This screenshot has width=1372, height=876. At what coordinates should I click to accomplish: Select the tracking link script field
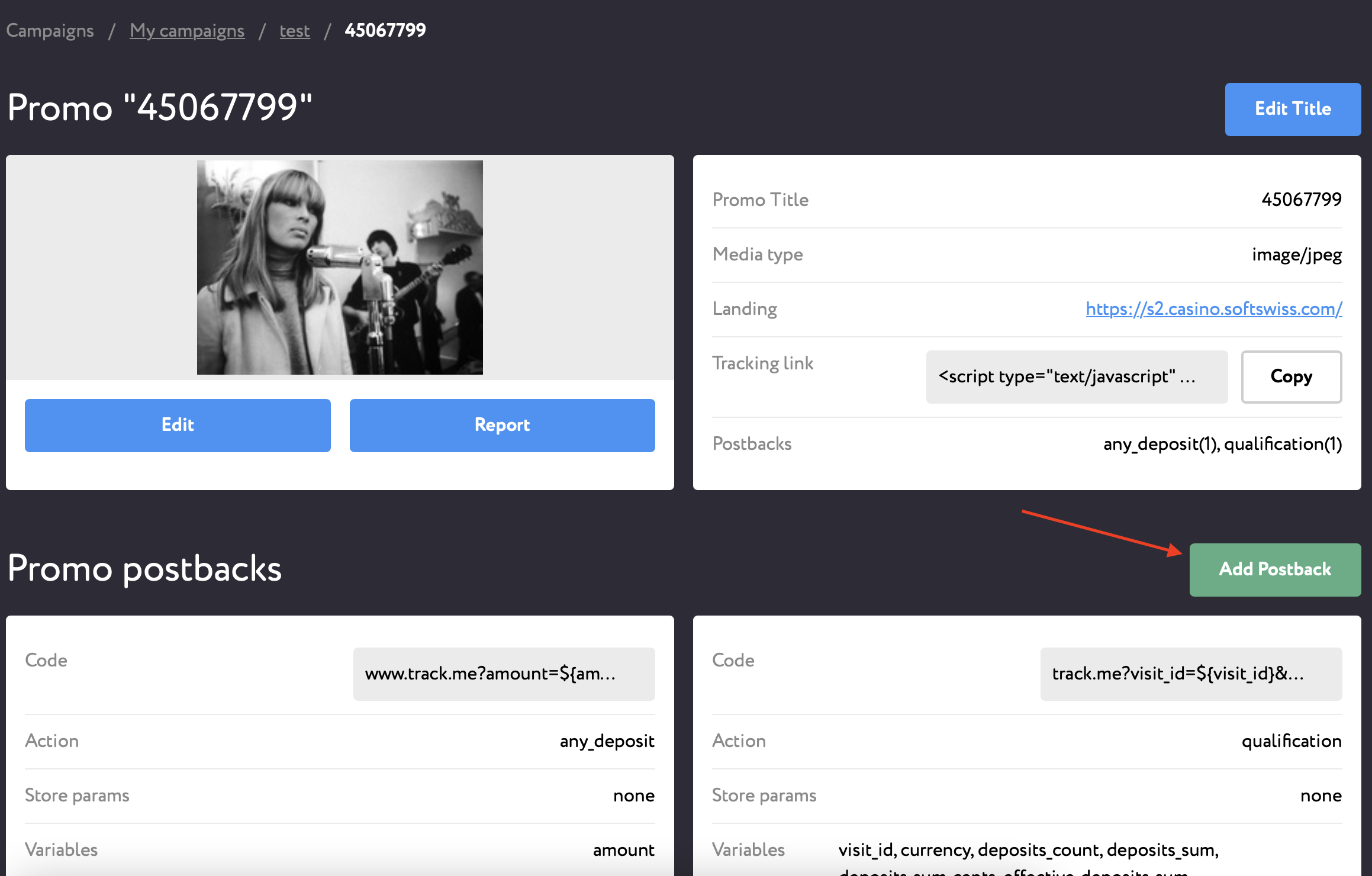1077,377
